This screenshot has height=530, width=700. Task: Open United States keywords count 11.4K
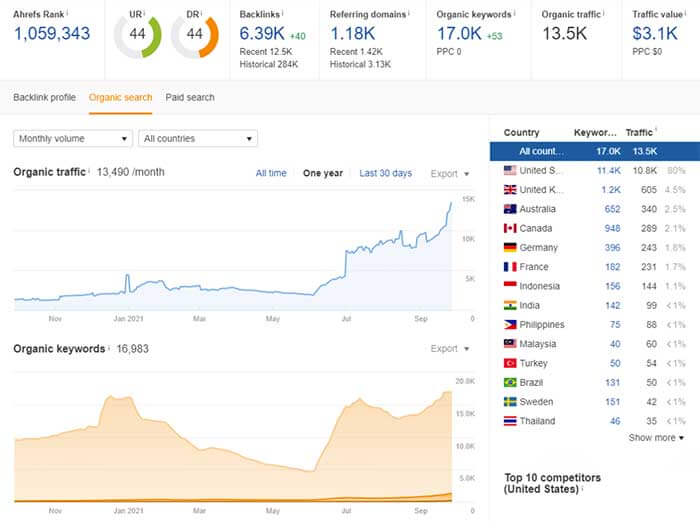click(x=609, y=171)
